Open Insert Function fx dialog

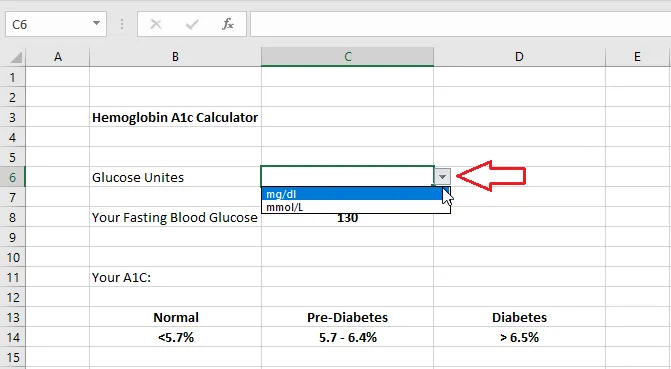[228, 24]
